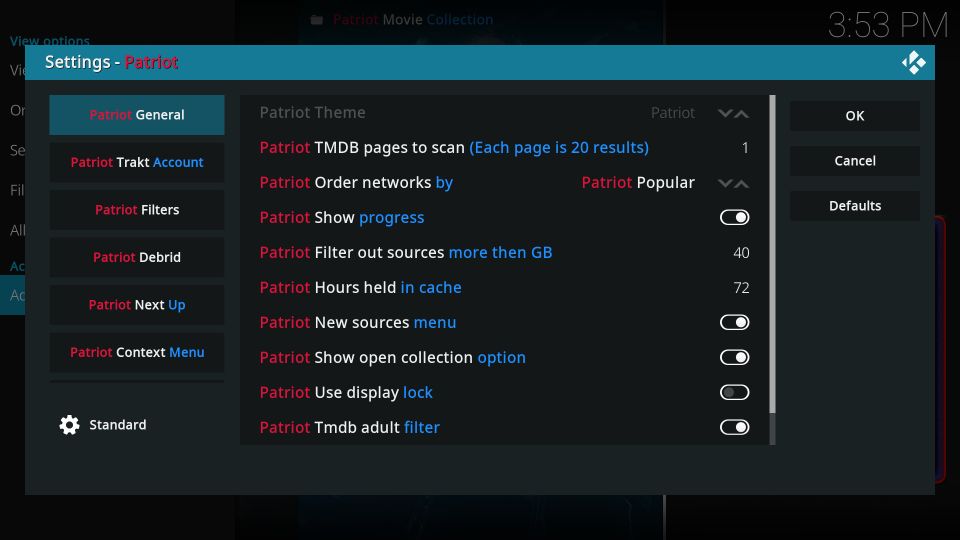
Task: Click the Cancel button
Action: 855,160
